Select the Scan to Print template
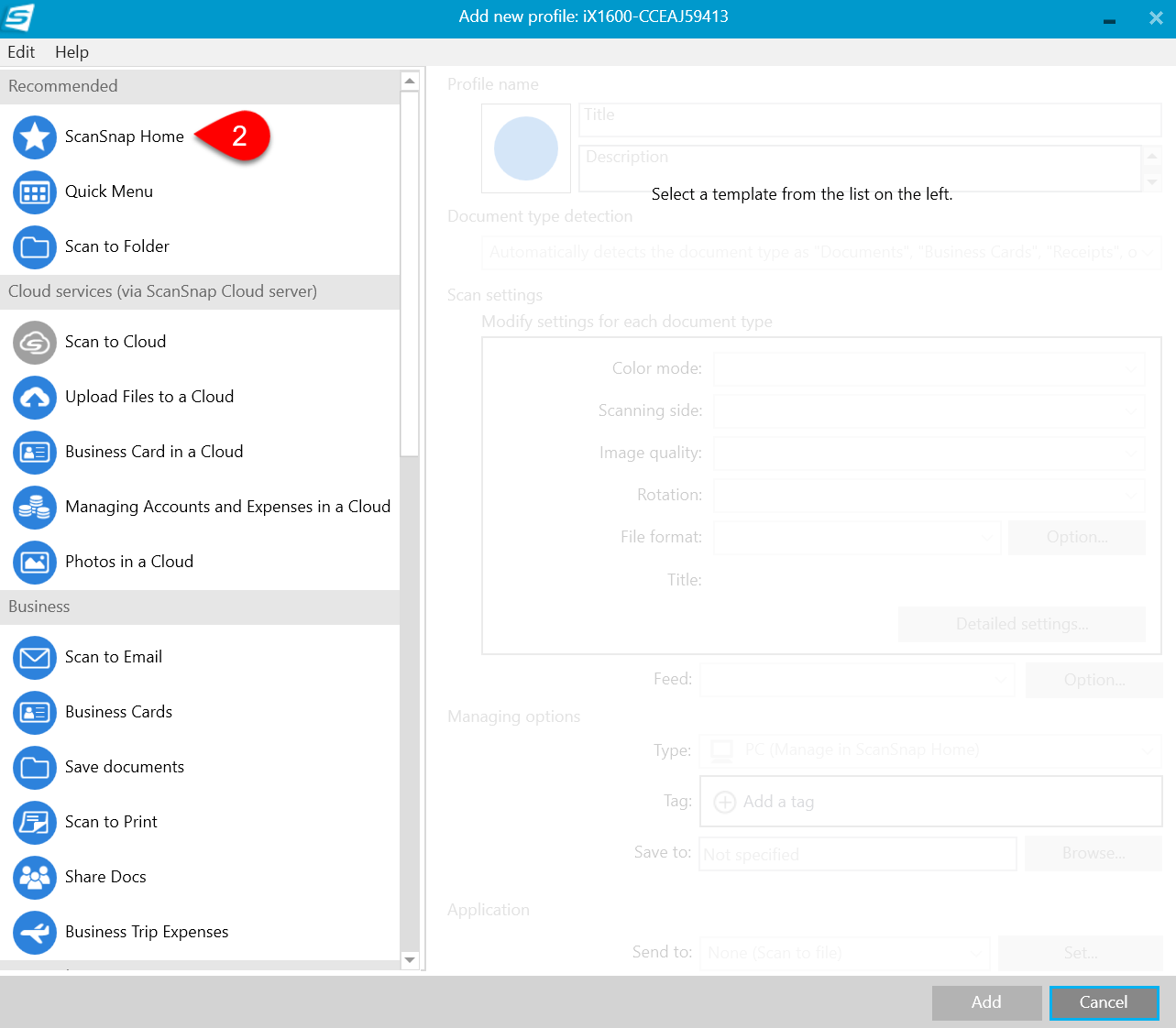 [x=111, y=822]
